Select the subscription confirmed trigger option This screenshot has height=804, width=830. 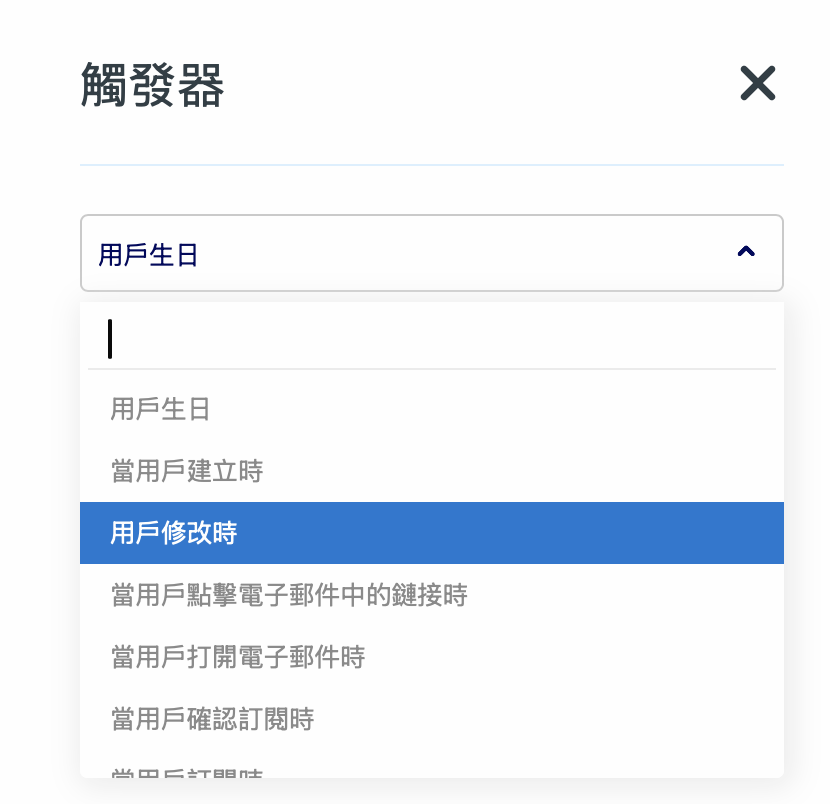coord(213,719)
